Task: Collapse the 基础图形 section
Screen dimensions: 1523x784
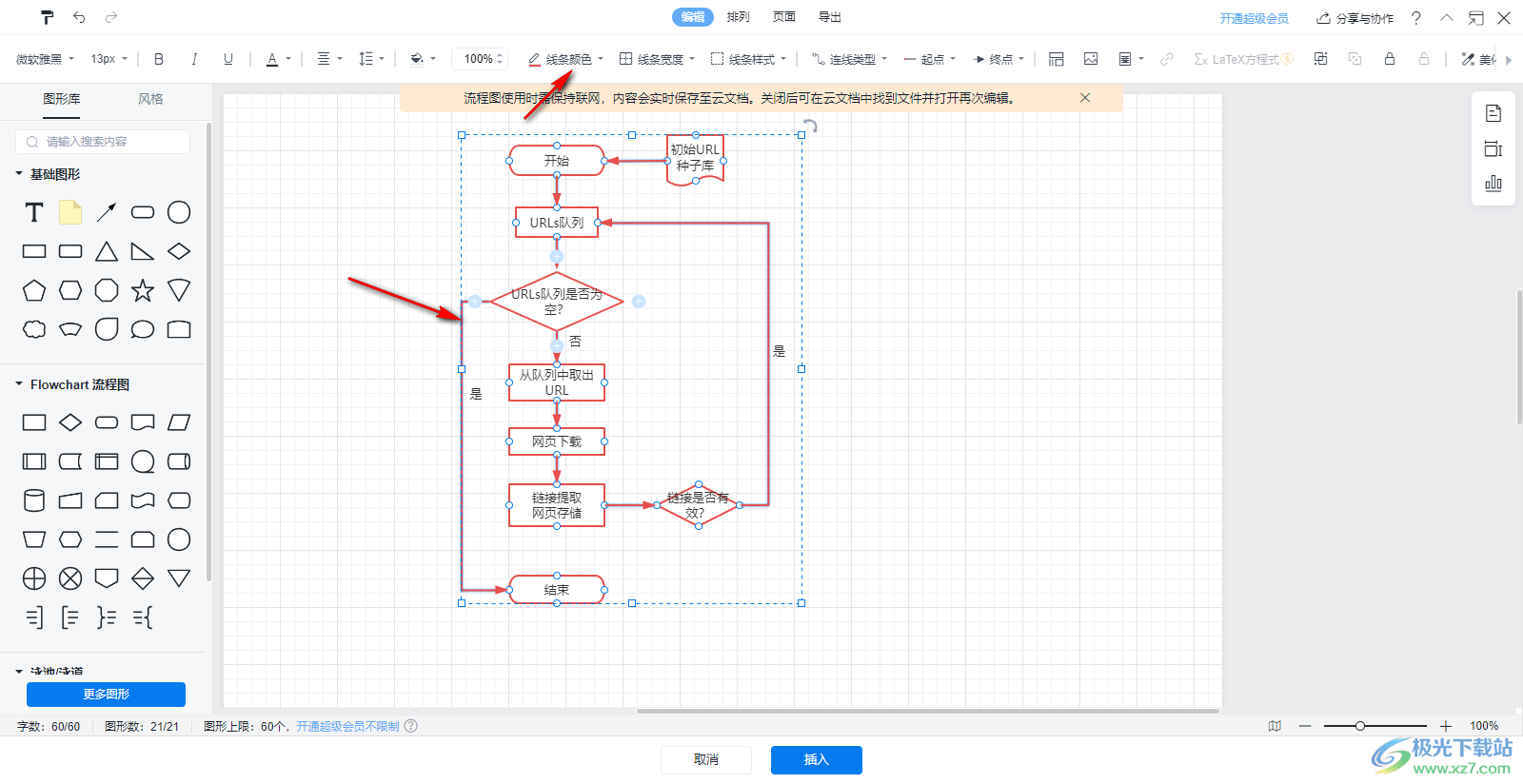Action: (19, 174)
